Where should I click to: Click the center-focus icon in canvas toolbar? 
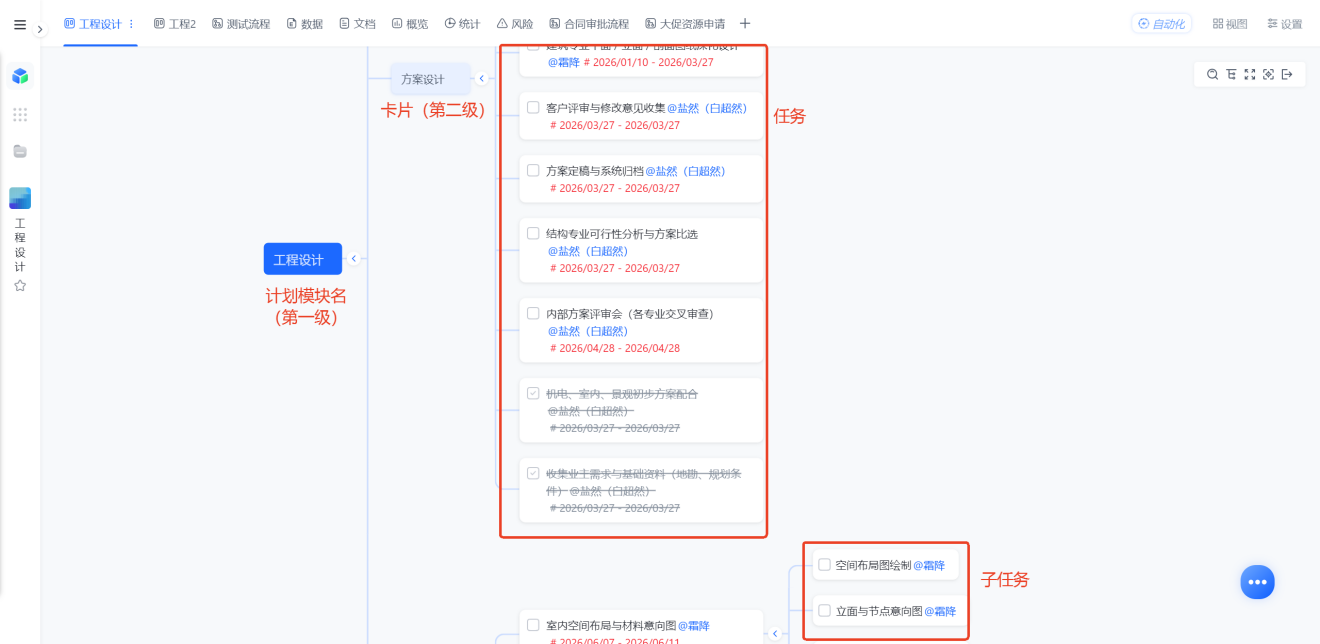tap(1268, 75)
